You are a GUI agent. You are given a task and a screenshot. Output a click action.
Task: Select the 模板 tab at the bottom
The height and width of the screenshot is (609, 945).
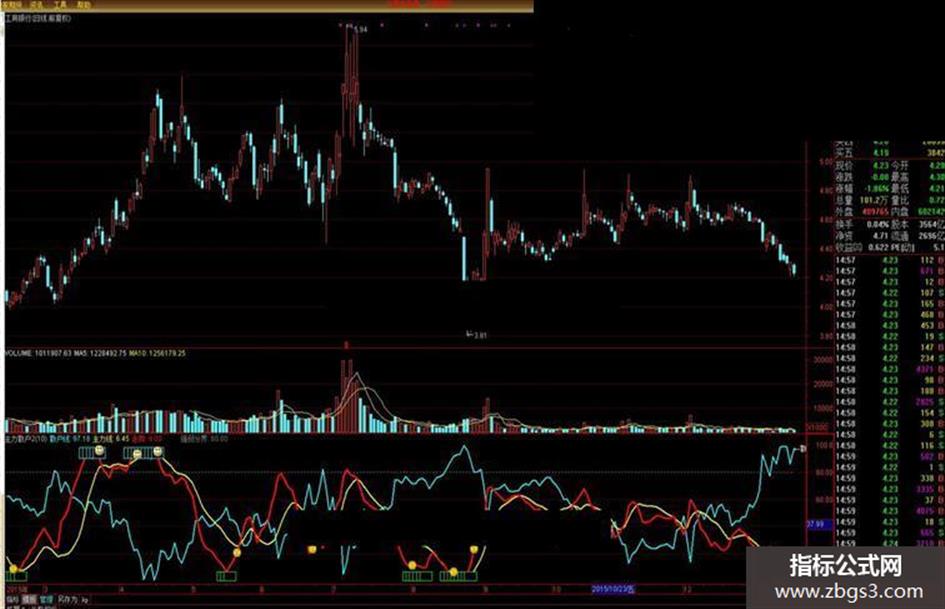click(29, 600)
